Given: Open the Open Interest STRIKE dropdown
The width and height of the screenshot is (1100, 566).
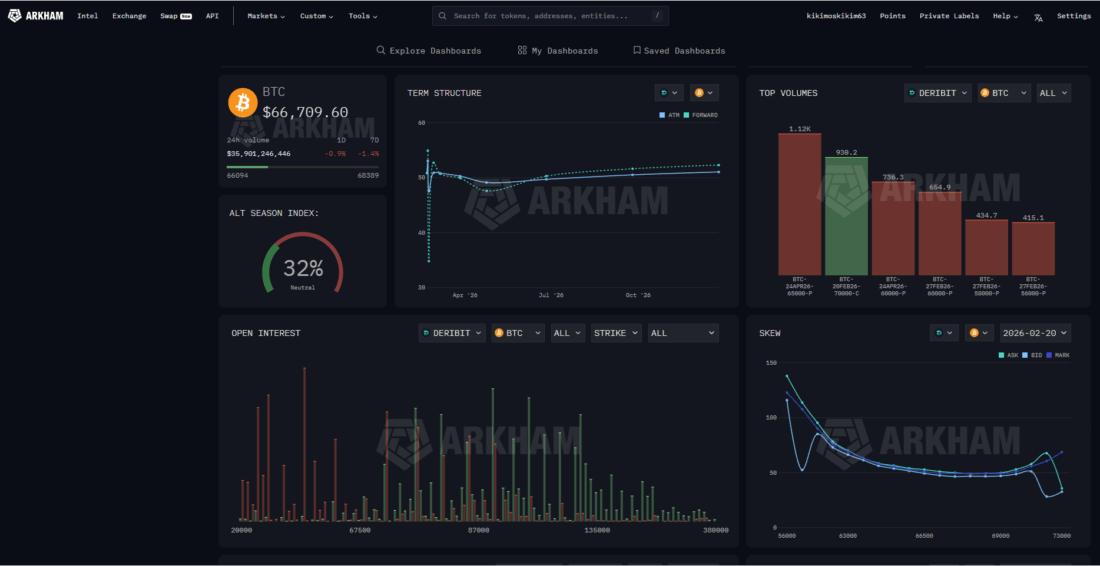Looking at the screenshot, I should [x=616, y=333].
